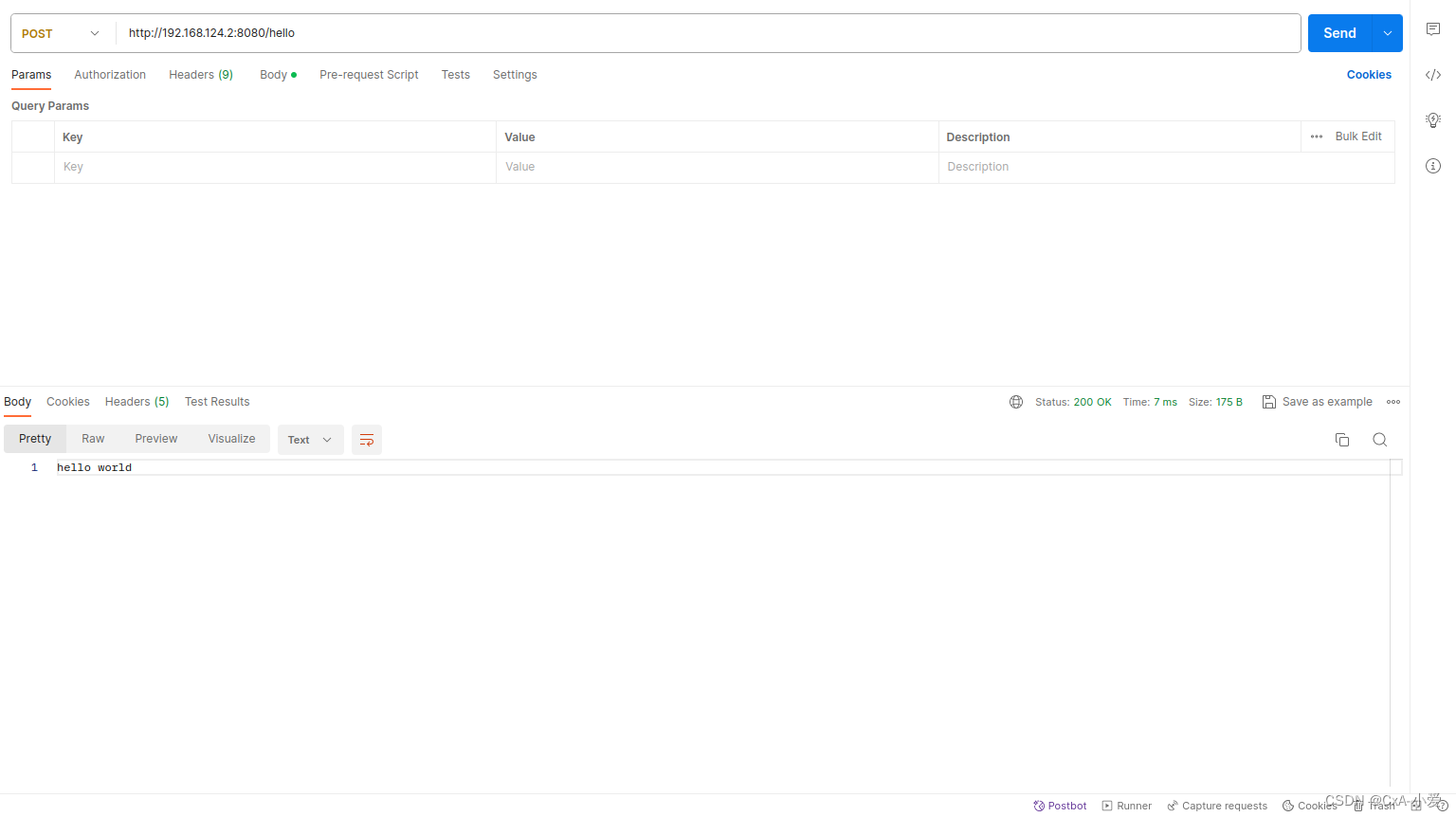Image resolution: width=1456 pixels, height=817 pixels.
Task: Search the response with magnifier icon
Action: (1380, 440)
